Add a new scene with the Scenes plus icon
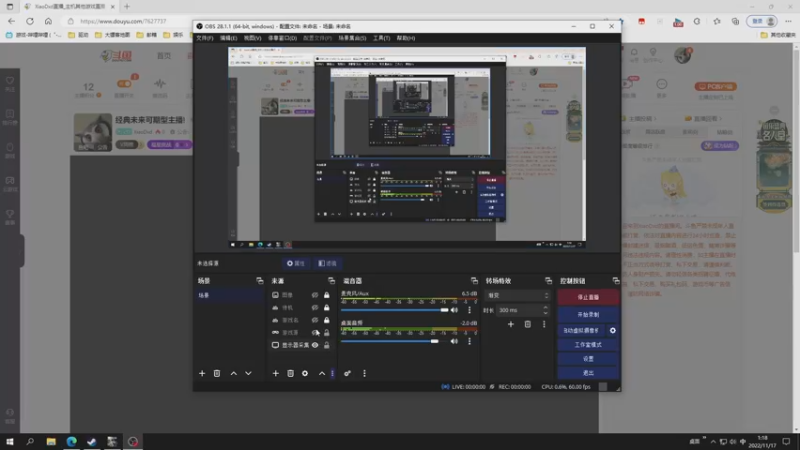The width and height of the screenshot is (800, 450). point(202,373)
